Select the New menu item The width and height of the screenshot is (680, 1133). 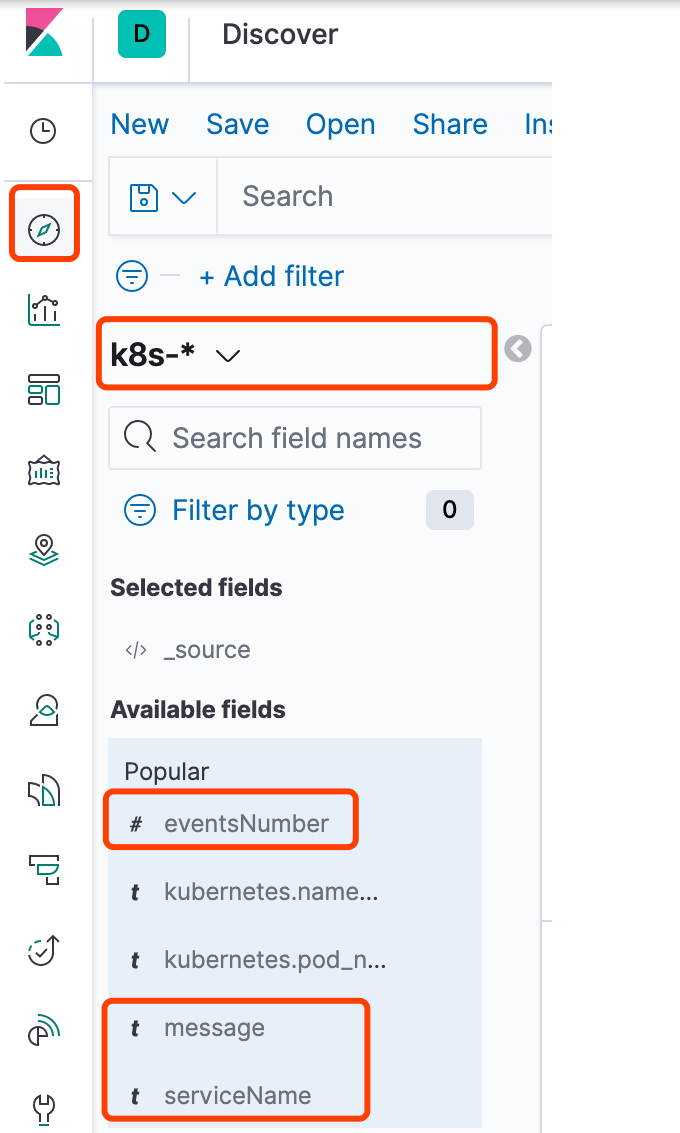coord(139,124)
